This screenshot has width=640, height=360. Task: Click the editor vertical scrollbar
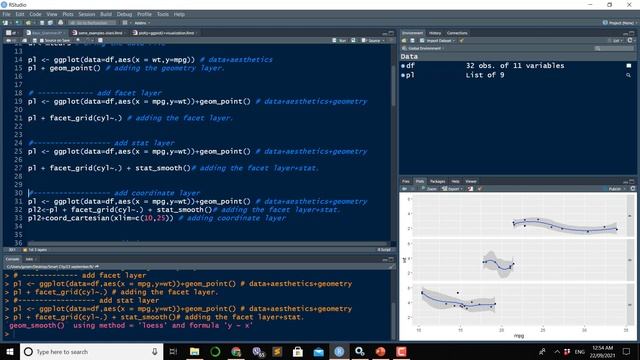click(x=393, y=86)
